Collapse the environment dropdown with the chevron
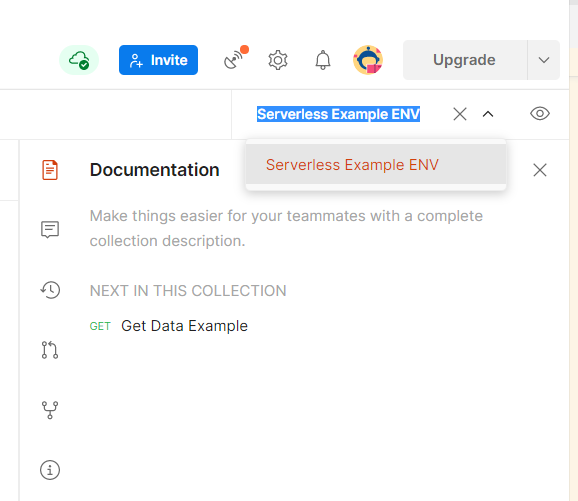The image size is (578, 501). pos(488,114)
